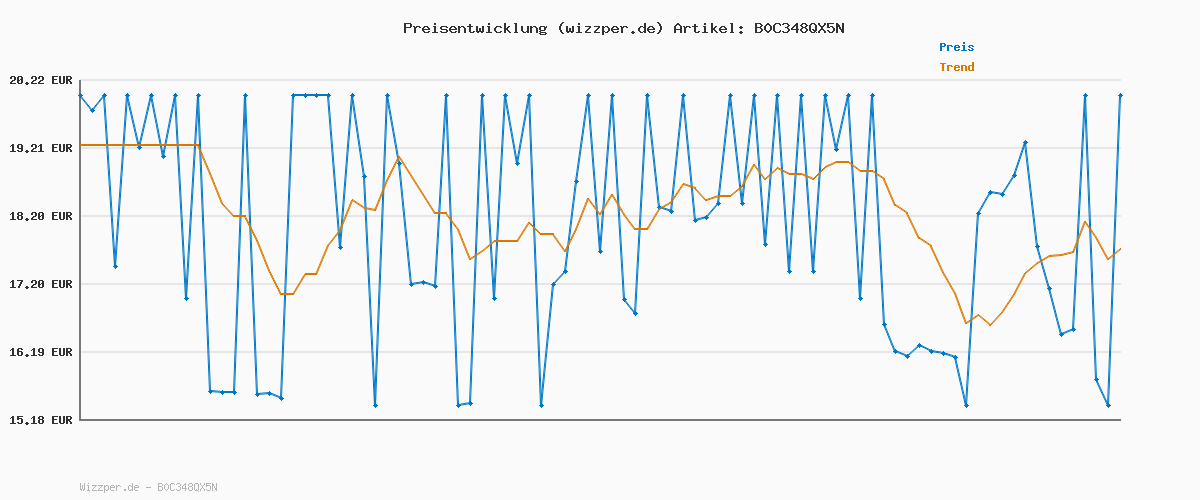The width and height of the screenshot is (1200, 500).
Task: Select article code B0C348QX5N in the title
Action: [x=799, y=28]
